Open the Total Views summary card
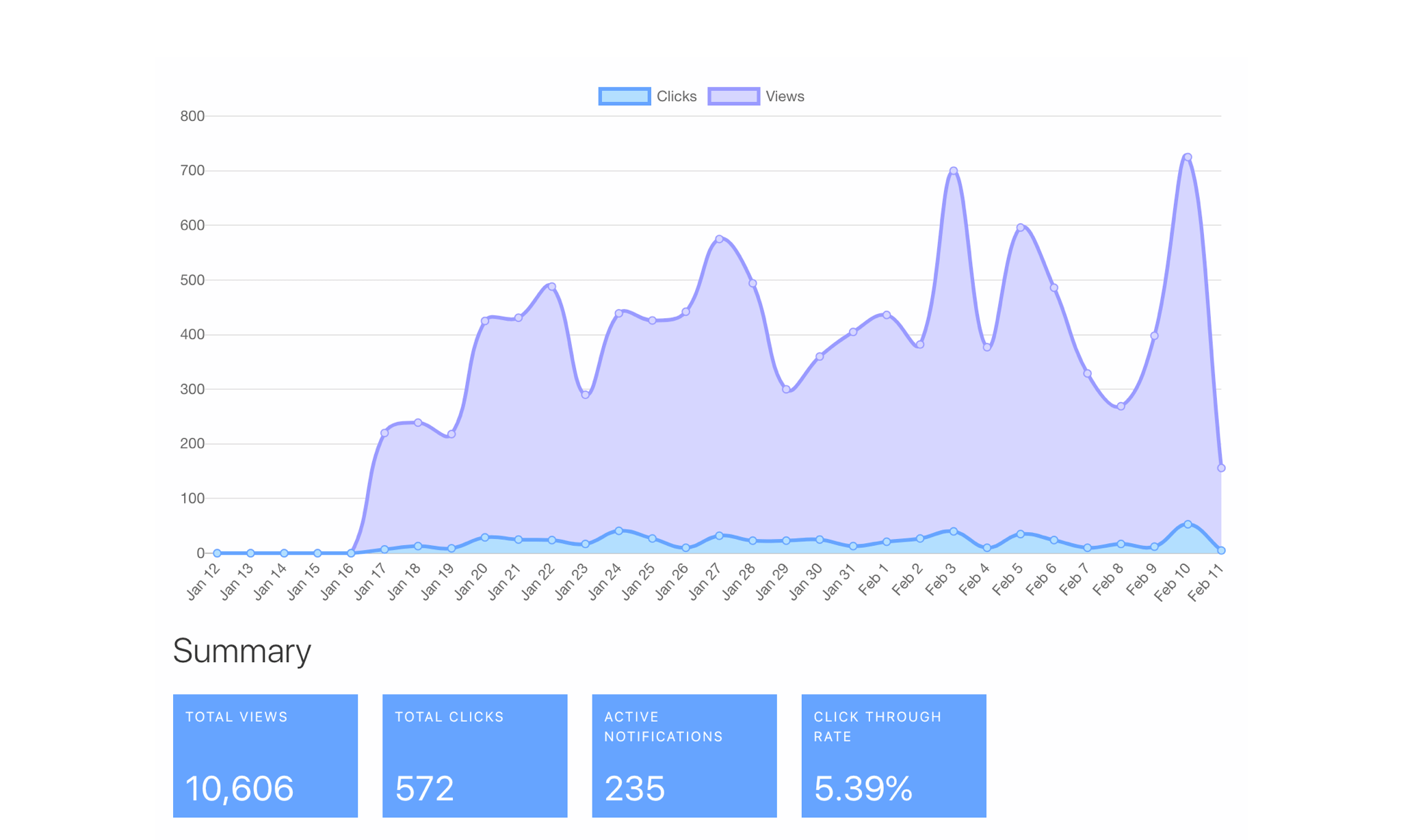The height and width of the screenshot is (840, 1401). (265, 755)
